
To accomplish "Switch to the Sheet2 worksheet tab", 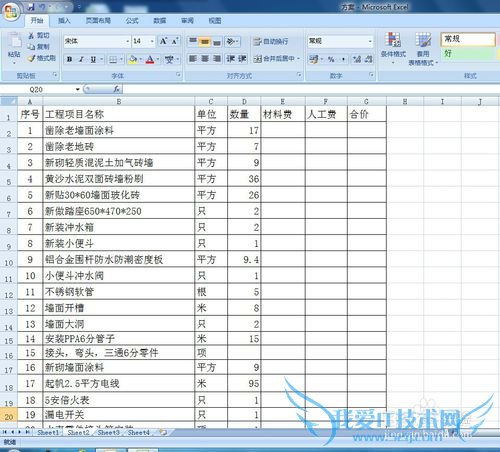I will (x=79, y=433).
